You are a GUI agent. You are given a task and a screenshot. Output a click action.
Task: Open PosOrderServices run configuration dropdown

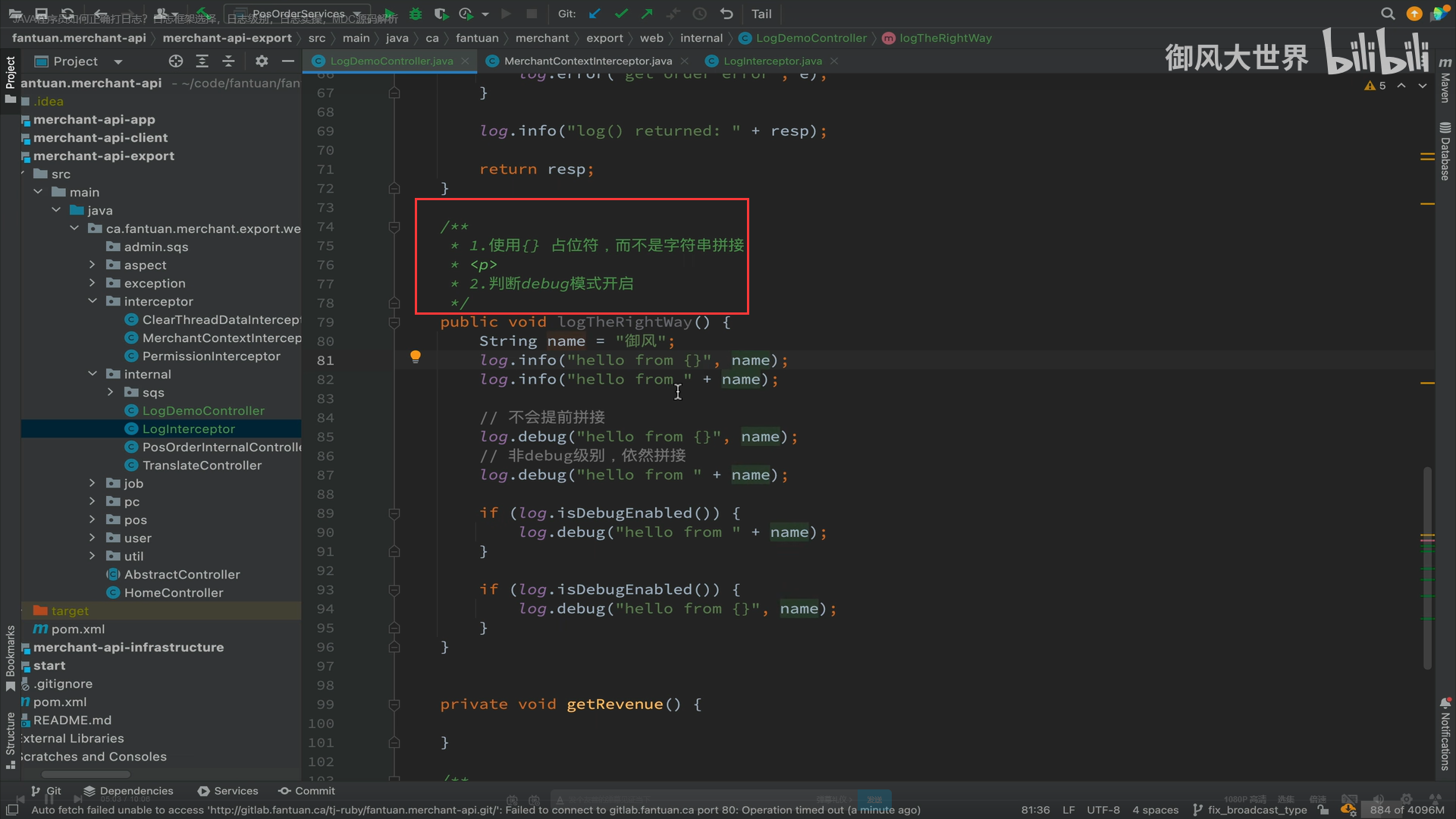pyautogui.click(x=296, y=14)
